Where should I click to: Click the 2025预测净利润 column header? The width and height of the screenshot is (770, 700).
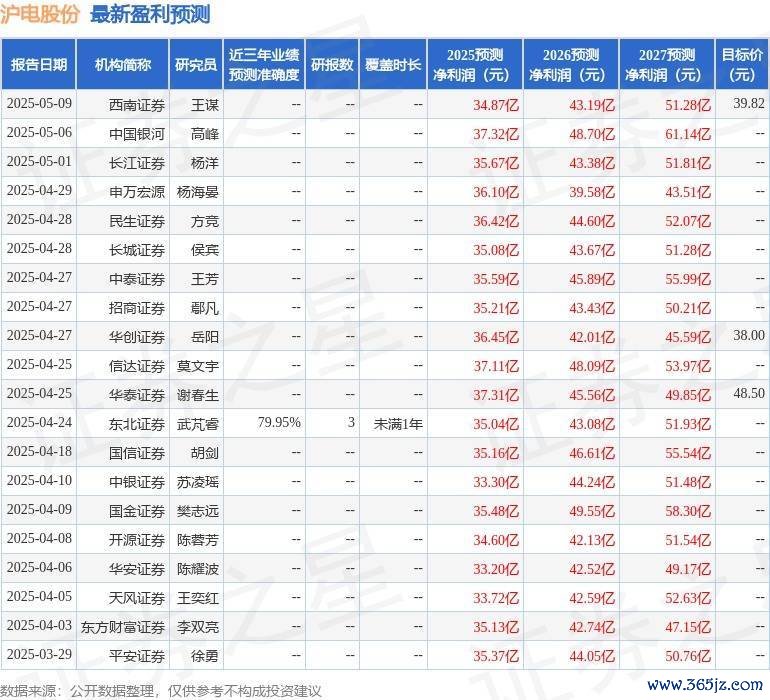point(475,64)
